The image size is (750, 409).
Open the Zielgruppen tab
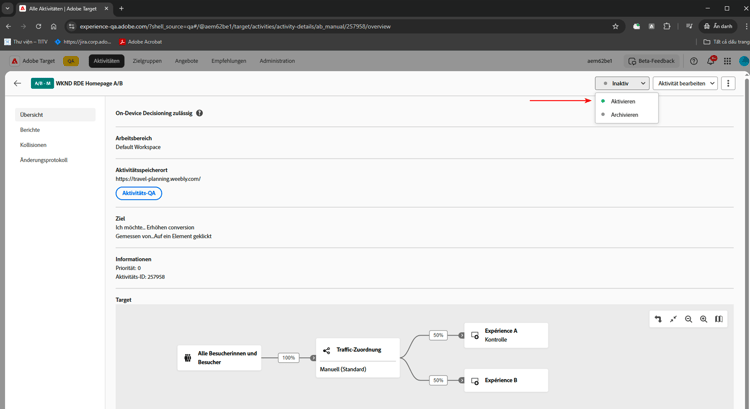click(147, 61)
